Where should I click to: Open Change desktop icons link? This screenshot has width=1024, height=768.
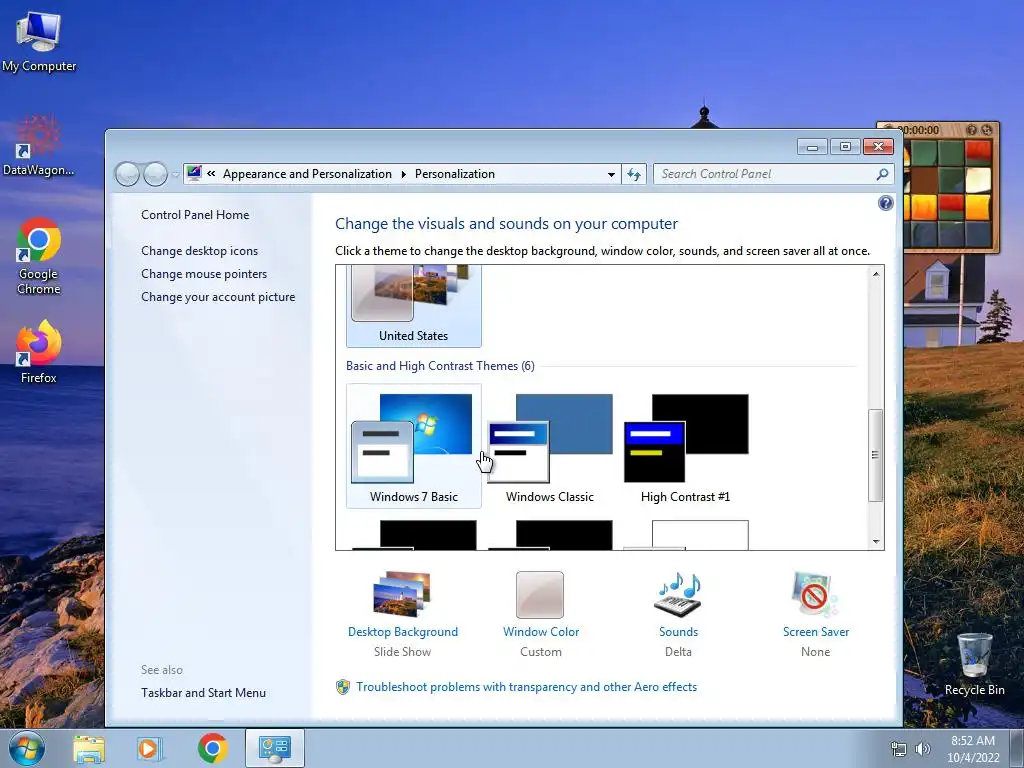pyautogui.click(x=199, y=251)
